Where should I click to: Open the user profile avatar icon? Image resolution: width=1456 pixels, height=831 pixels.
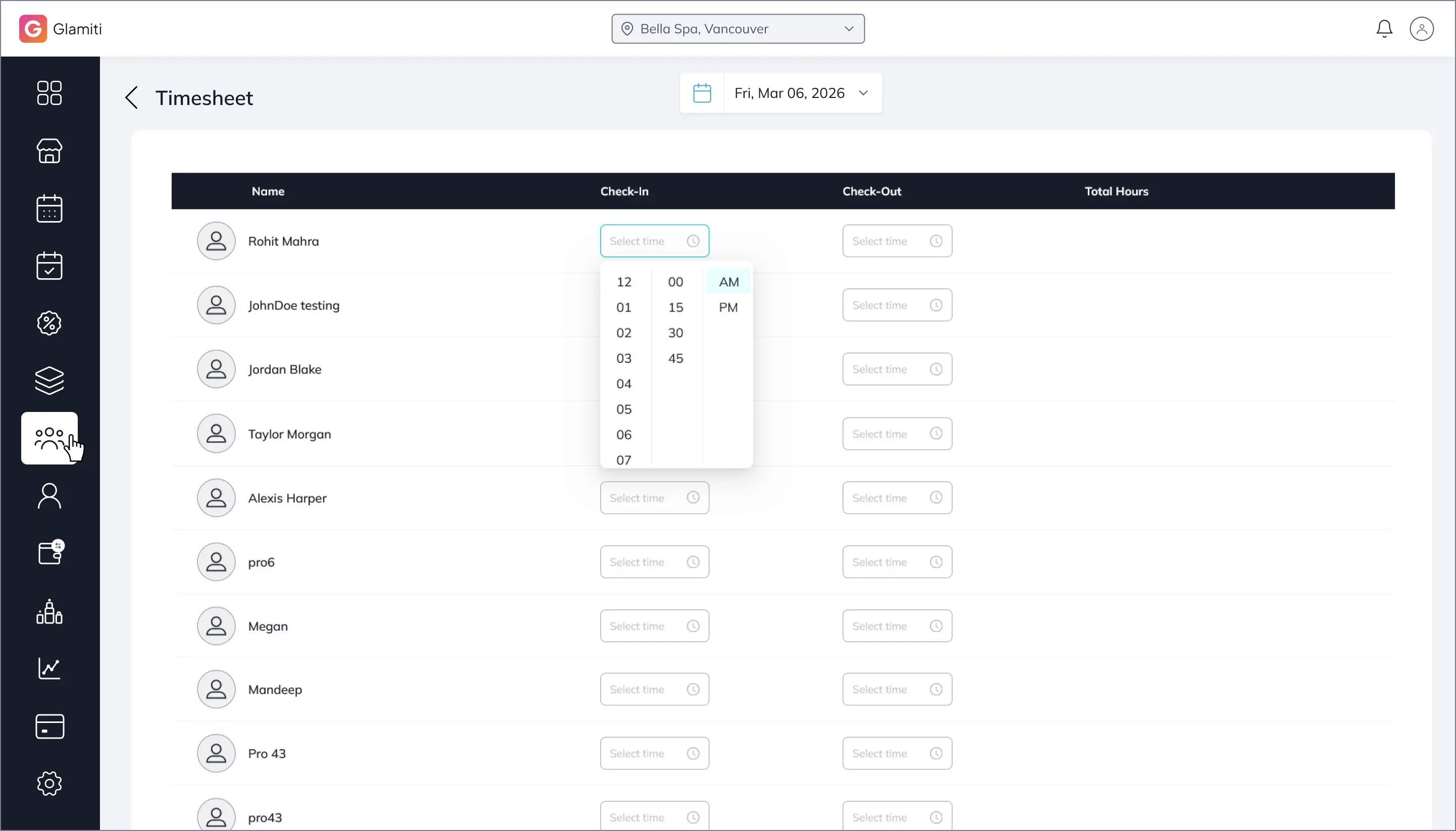point(1421,29)
